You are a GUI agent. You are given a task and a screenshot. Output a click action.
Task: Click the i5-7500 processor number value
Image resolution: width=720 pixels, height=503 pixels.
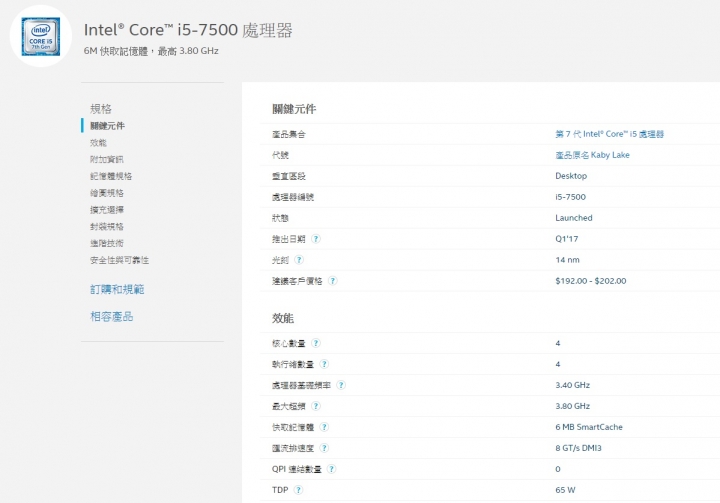click(x=570, y=197)
